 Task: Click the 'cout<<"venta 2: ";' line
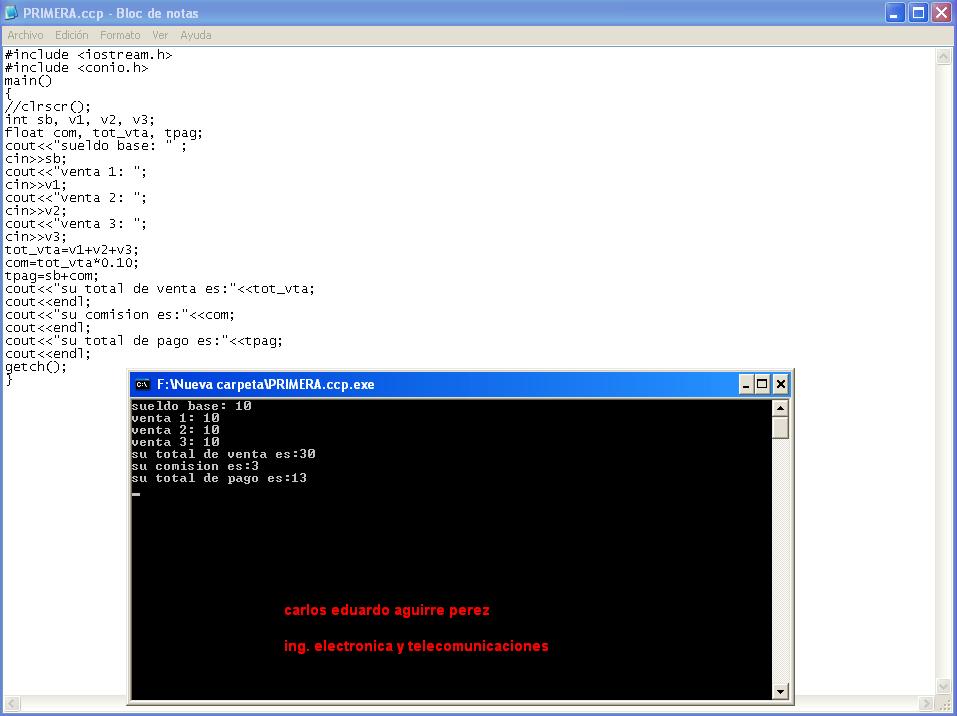(76, 198)
